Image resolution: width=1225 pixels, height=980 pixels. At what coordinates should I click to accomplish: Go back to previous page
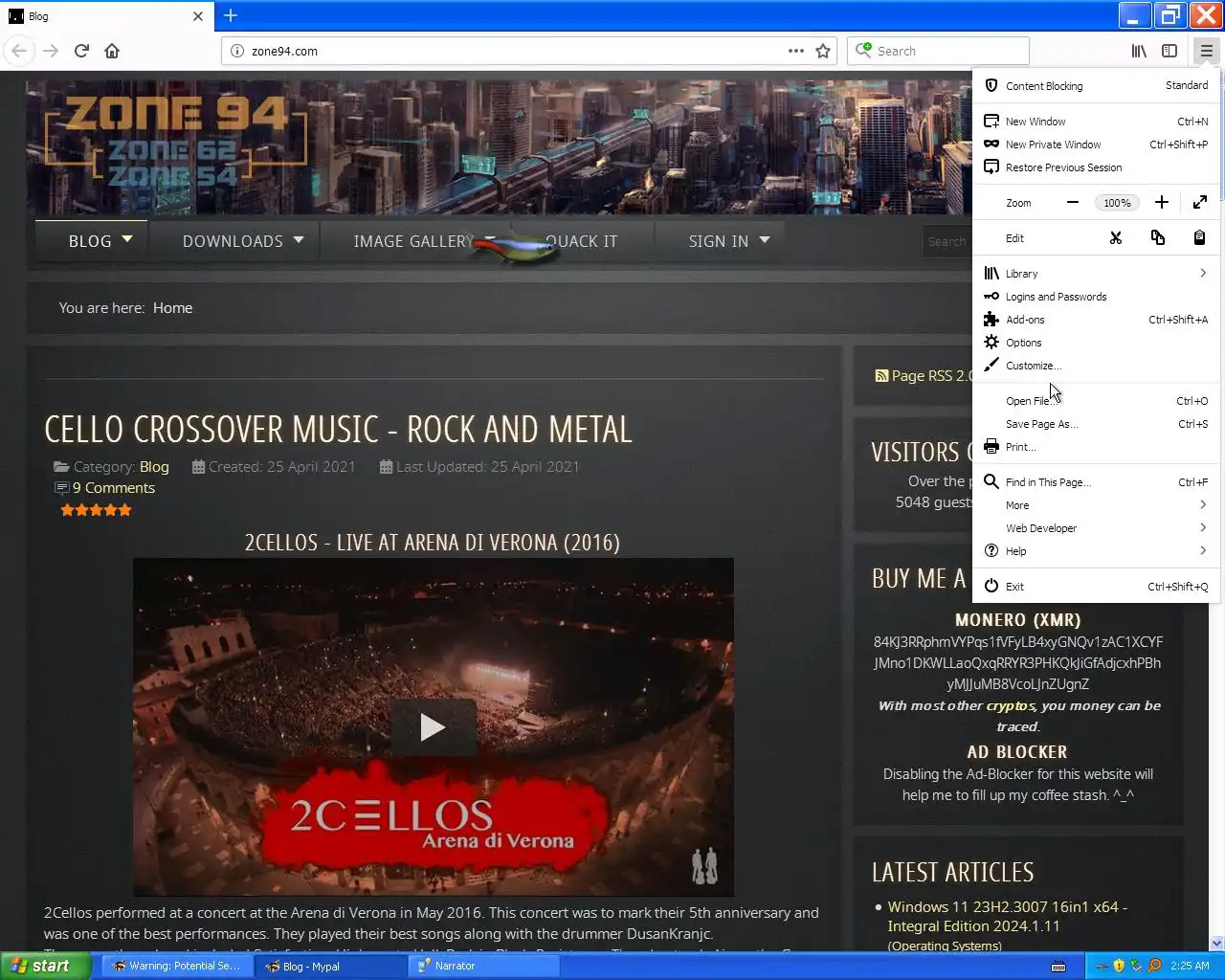click(19, 51)
